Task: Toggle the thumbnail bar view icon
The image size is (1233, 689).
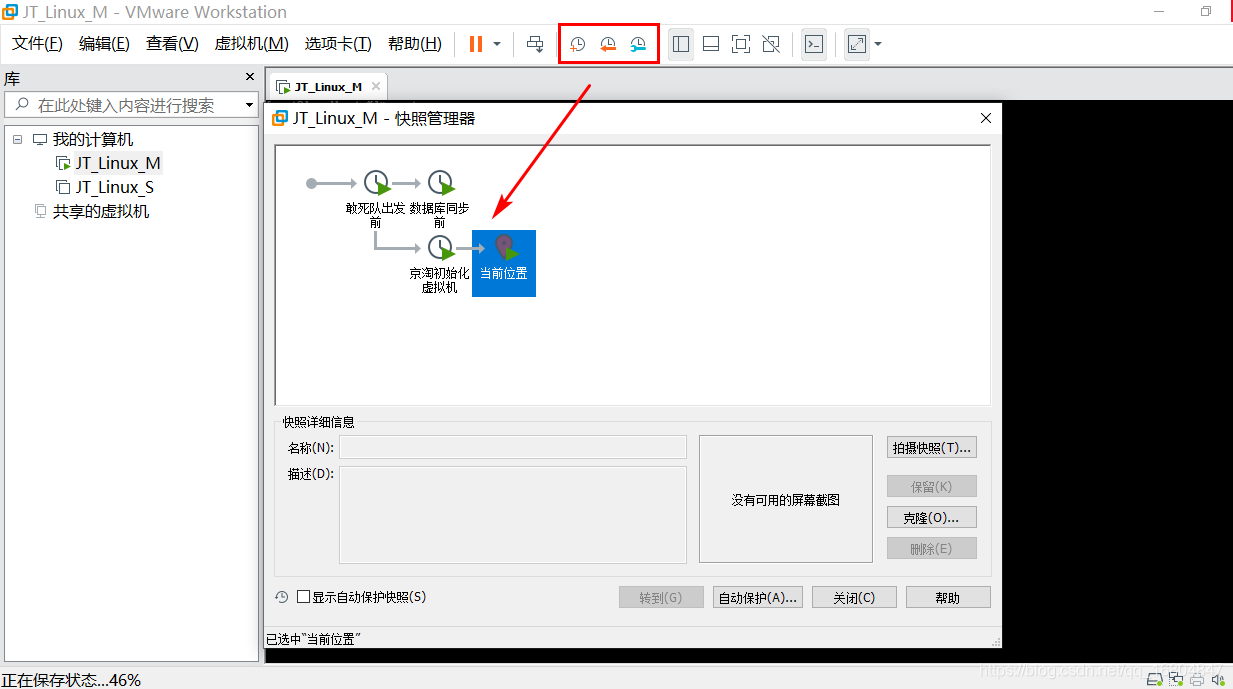Action: tap(711, 44)
